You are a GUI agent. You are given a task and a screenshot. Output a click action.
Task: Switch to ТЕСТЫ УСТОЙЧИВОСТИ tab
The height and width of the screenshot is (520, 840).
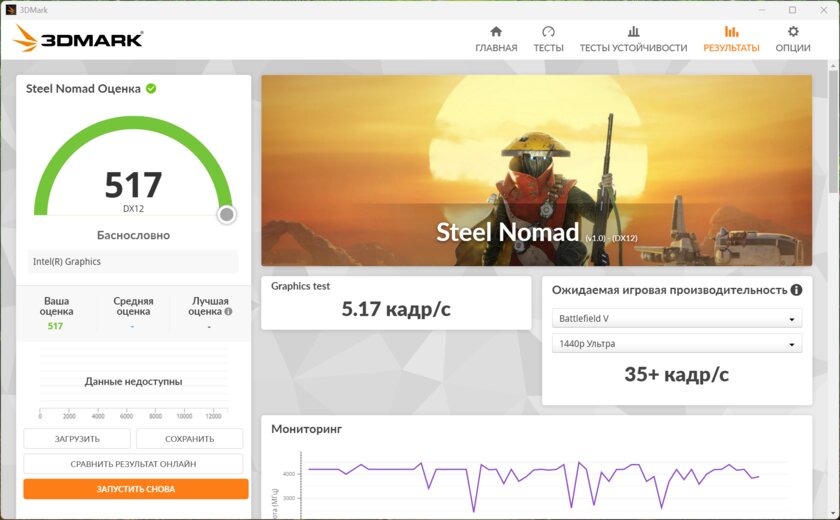(x=633, y=48)
